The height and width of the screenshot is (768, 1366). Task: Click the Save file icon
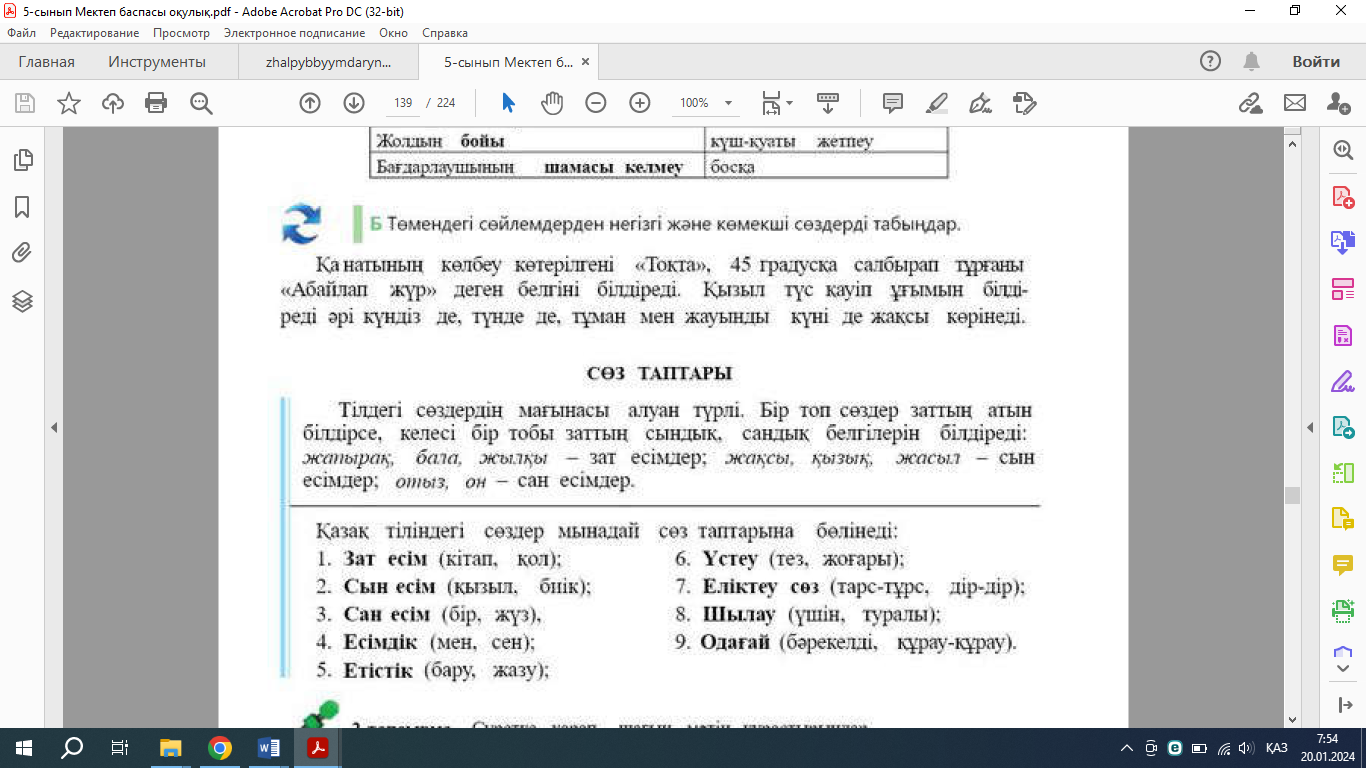pyautogui.click(x=25, y=103)
